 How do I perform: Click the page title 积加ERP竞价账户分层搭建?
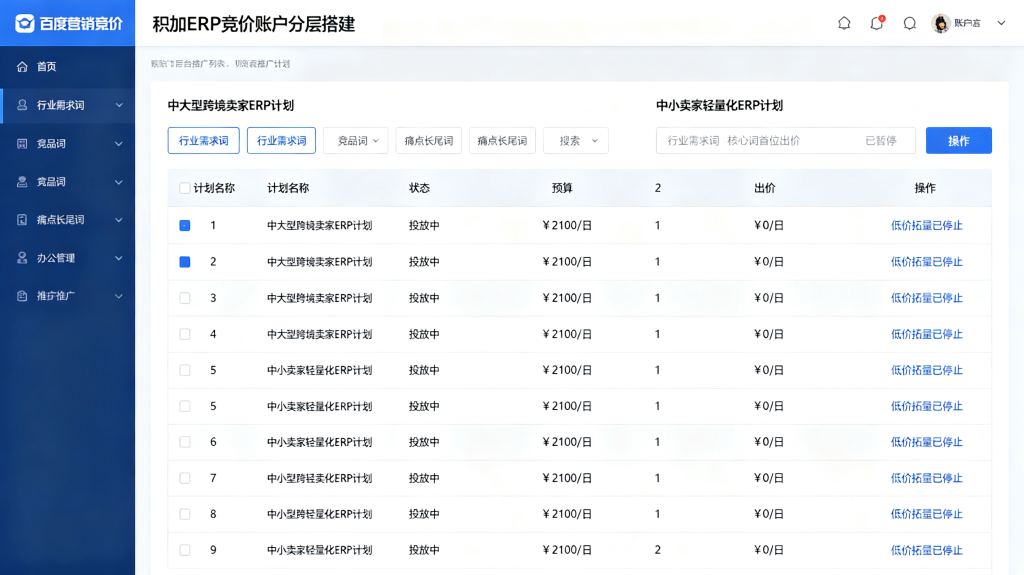click(253, 24)
